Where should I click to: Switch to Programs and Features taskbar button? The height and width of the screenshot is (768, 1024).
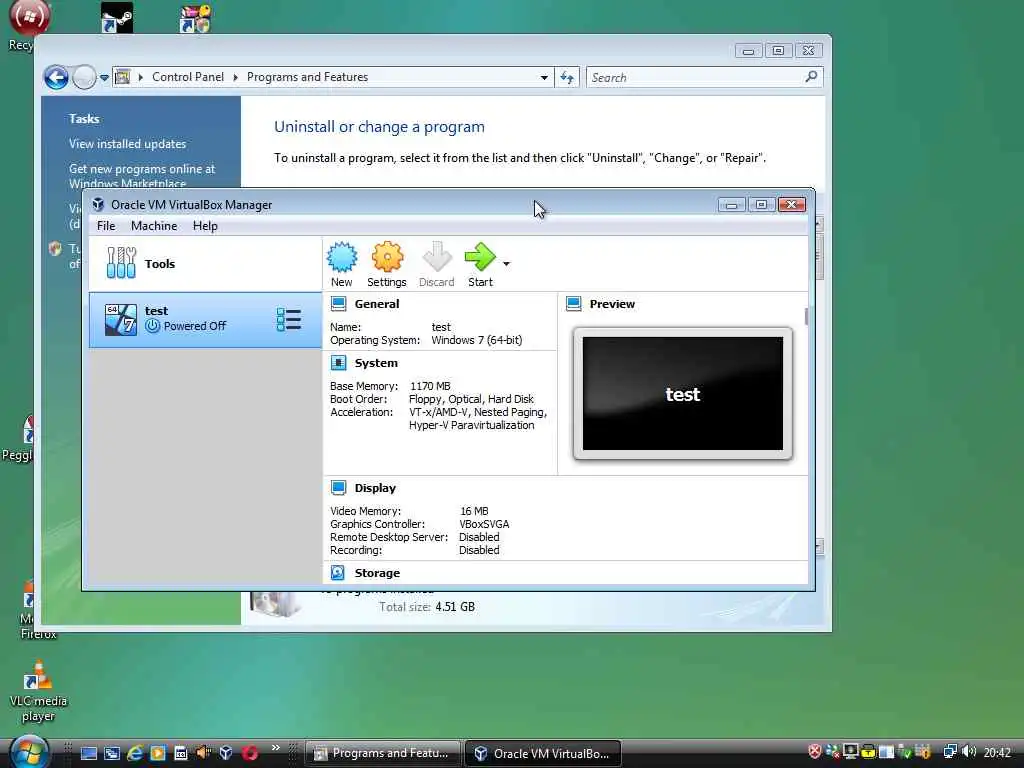383,753
